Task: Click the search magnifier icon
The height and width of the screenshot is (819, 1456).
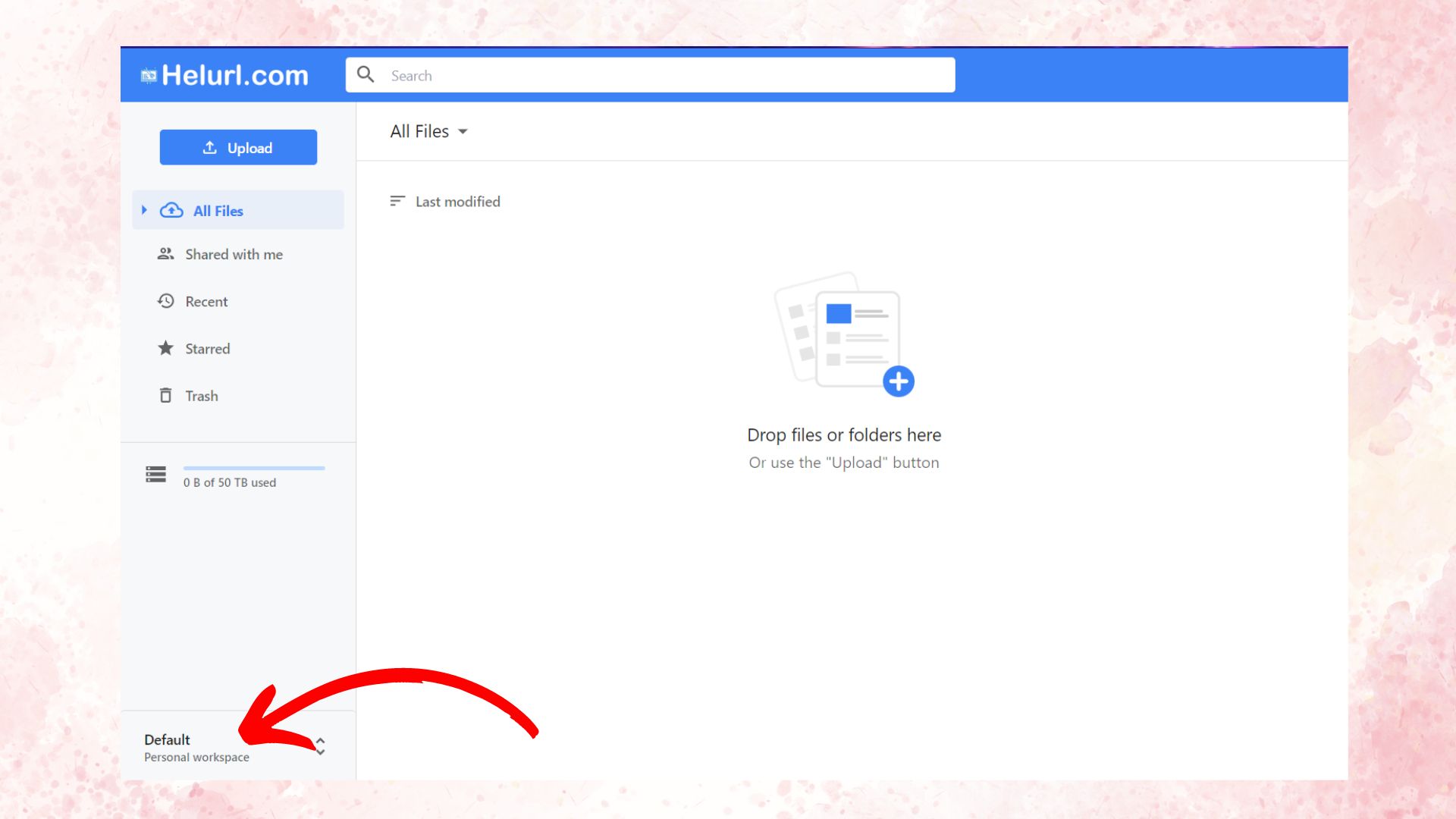Action: 366,74
